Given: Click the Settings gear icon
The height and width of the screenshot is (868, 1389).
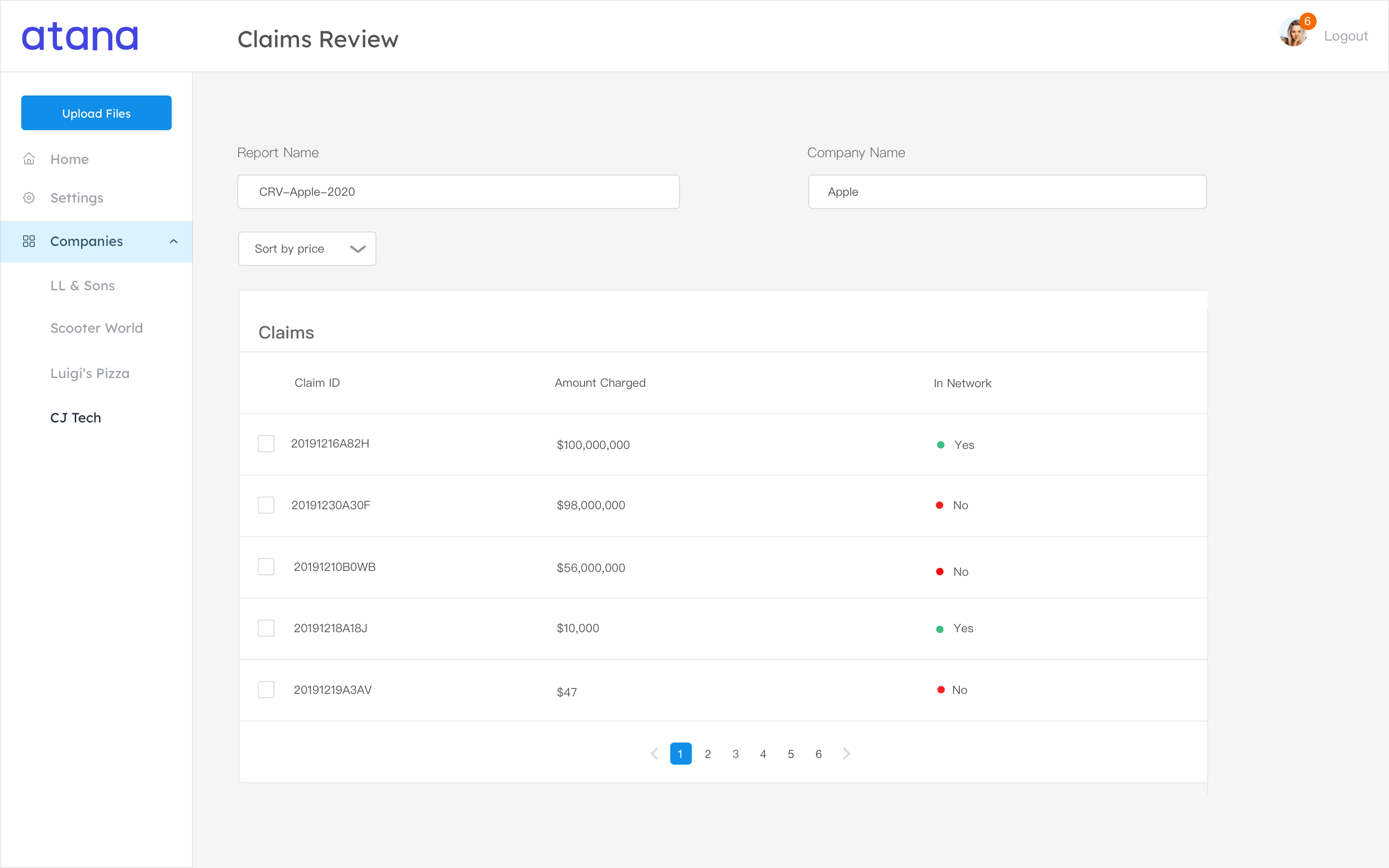Looking at the screenshot, I should click(x=29, y=198).
